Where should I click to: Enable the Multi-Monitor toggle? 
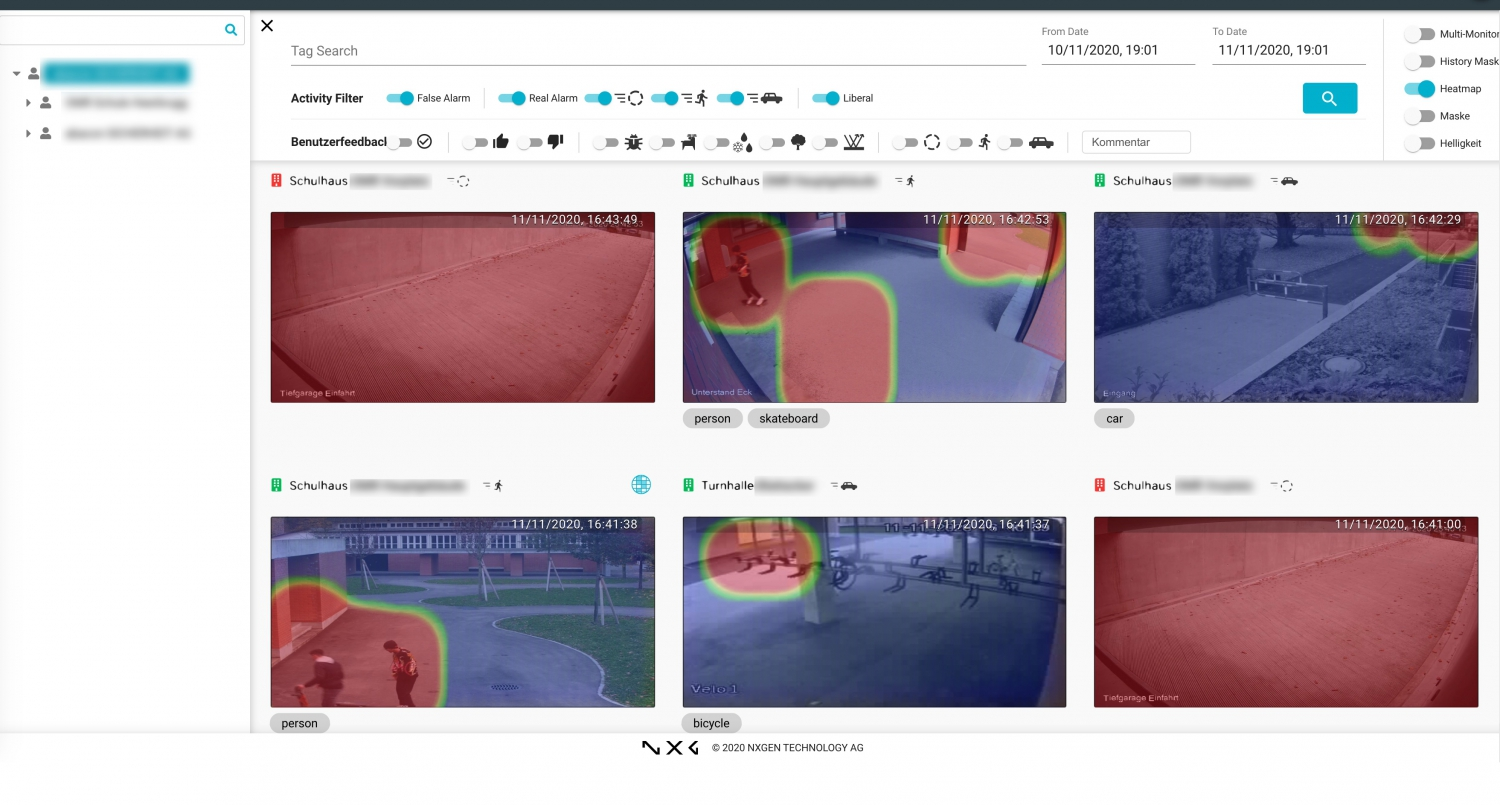(1420, 34)
